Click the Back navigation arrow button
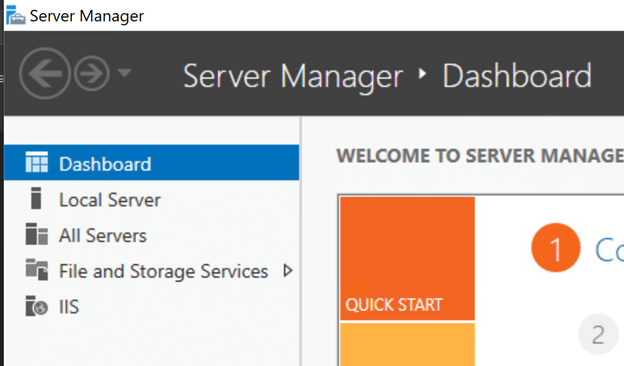 coord(45,73)
